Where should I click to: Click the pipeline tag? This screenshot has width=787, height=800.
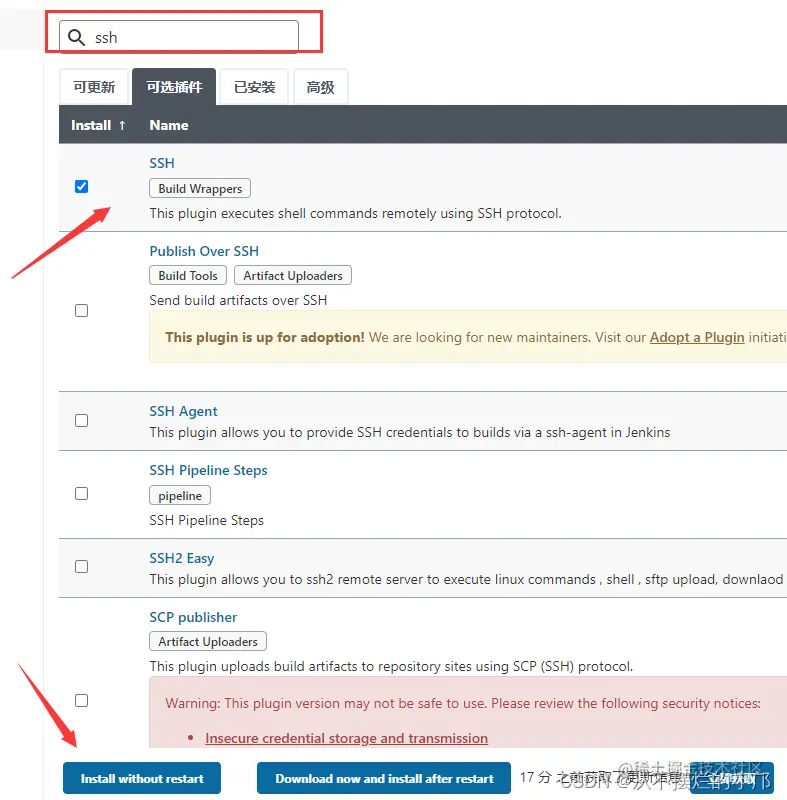180,495
